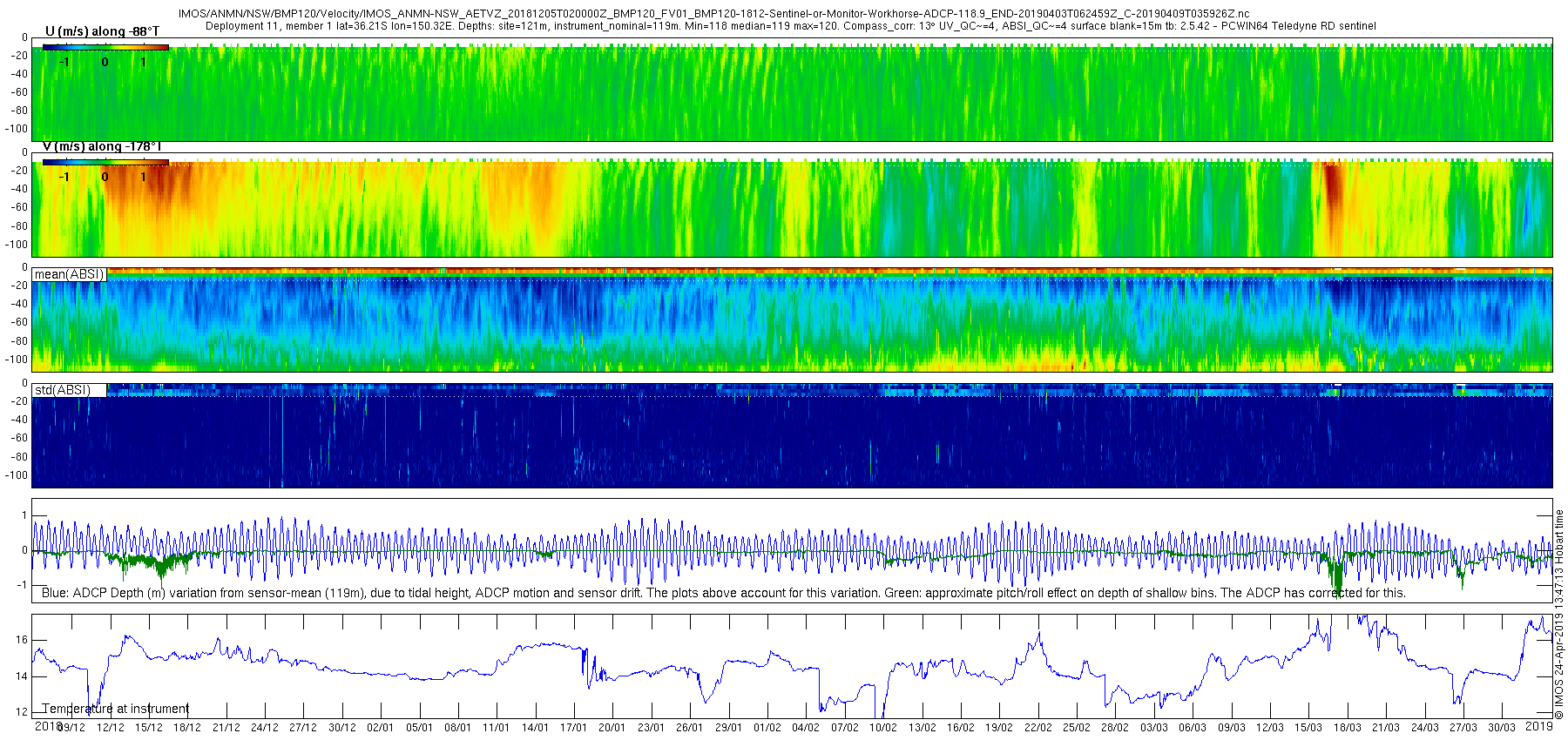Click the 01/02 date tick label
1568x740 pixels.
pos(767,728)
